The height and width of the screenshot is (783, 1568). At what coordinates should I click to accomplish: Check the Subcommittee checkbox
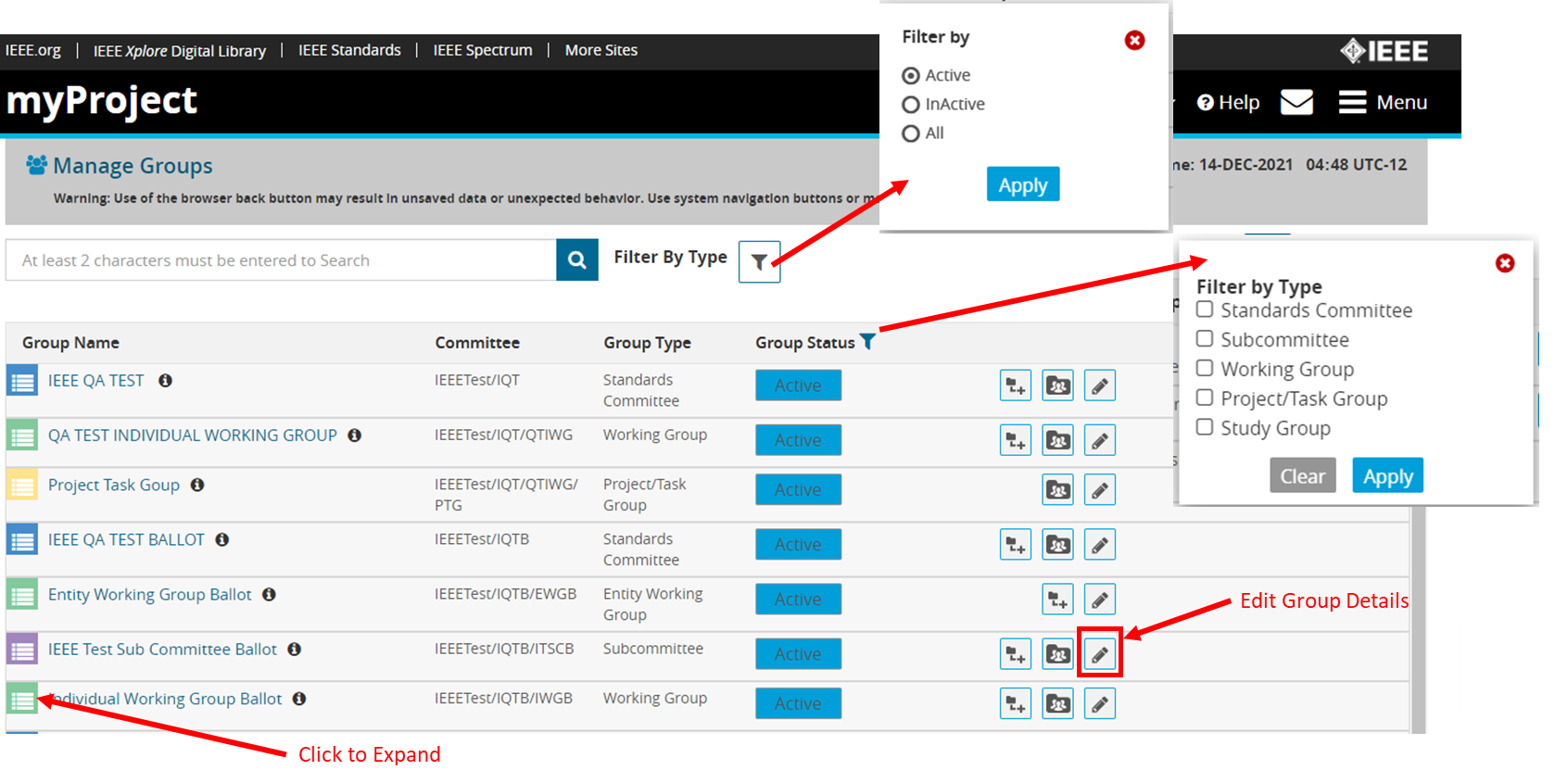[x=1205, y=339]
